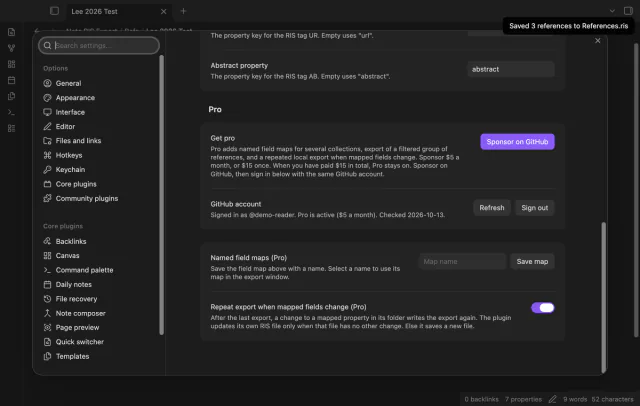This screenshot has height=406, width=640.
Task: Open Hotkeys settings
Action: (69, 155)
